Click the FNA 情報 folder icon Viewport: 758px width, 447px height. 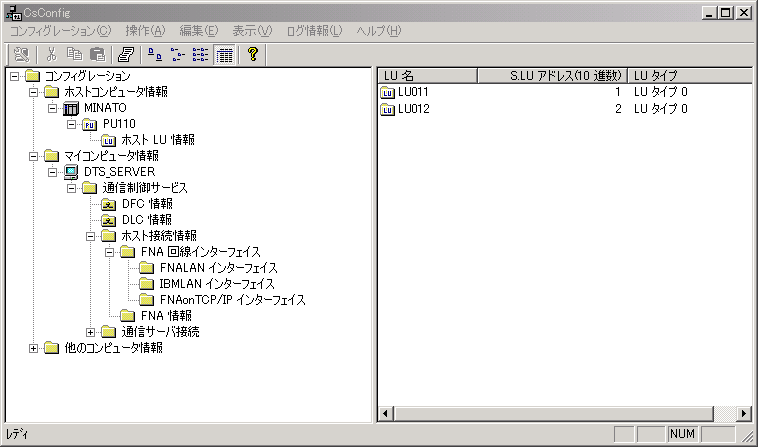[x=128, y=316]
